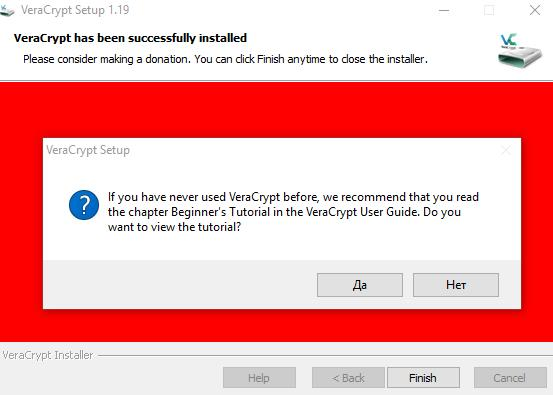Viewport: 553px width, 395px height.
Task: Close the inner VeraCrypt Setup dialog
Action: click(506, 151)
